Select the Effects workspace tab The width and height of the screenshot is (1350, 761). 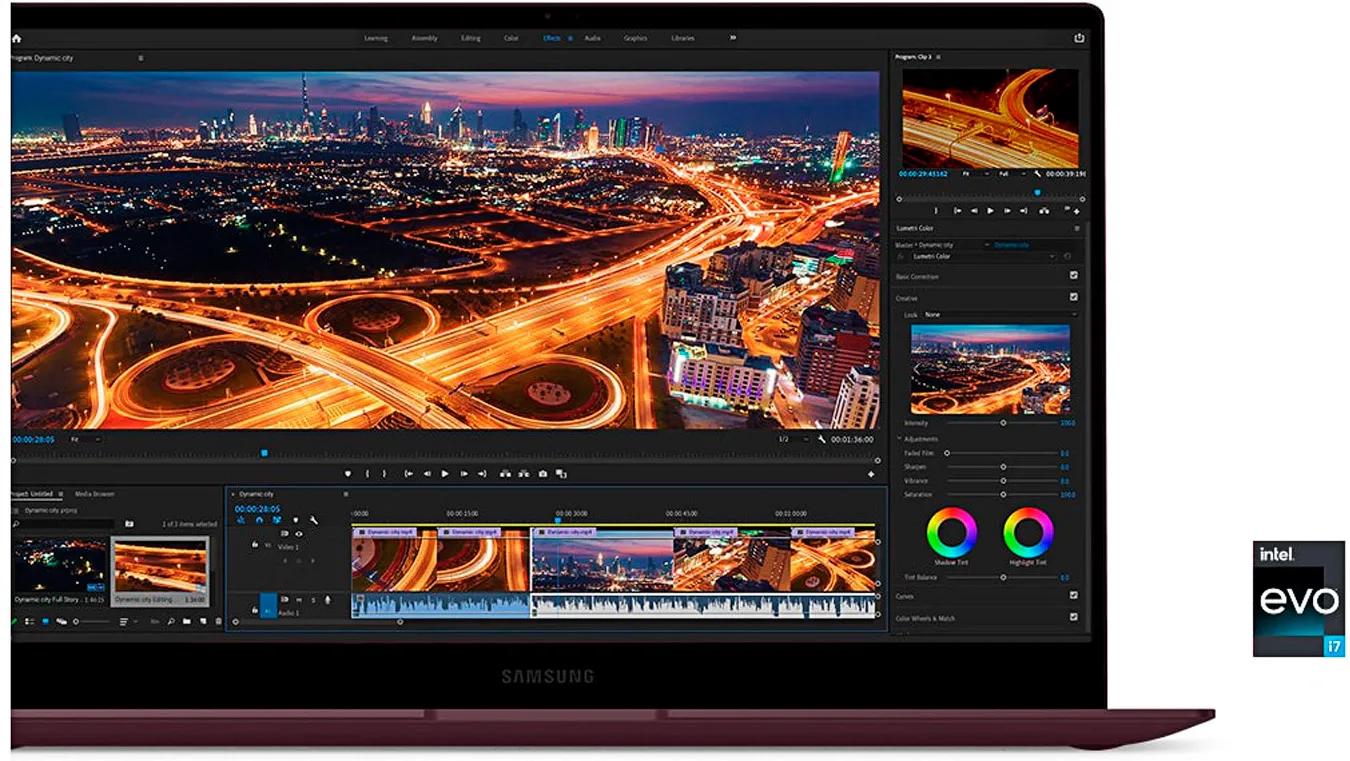coord(552,38)
